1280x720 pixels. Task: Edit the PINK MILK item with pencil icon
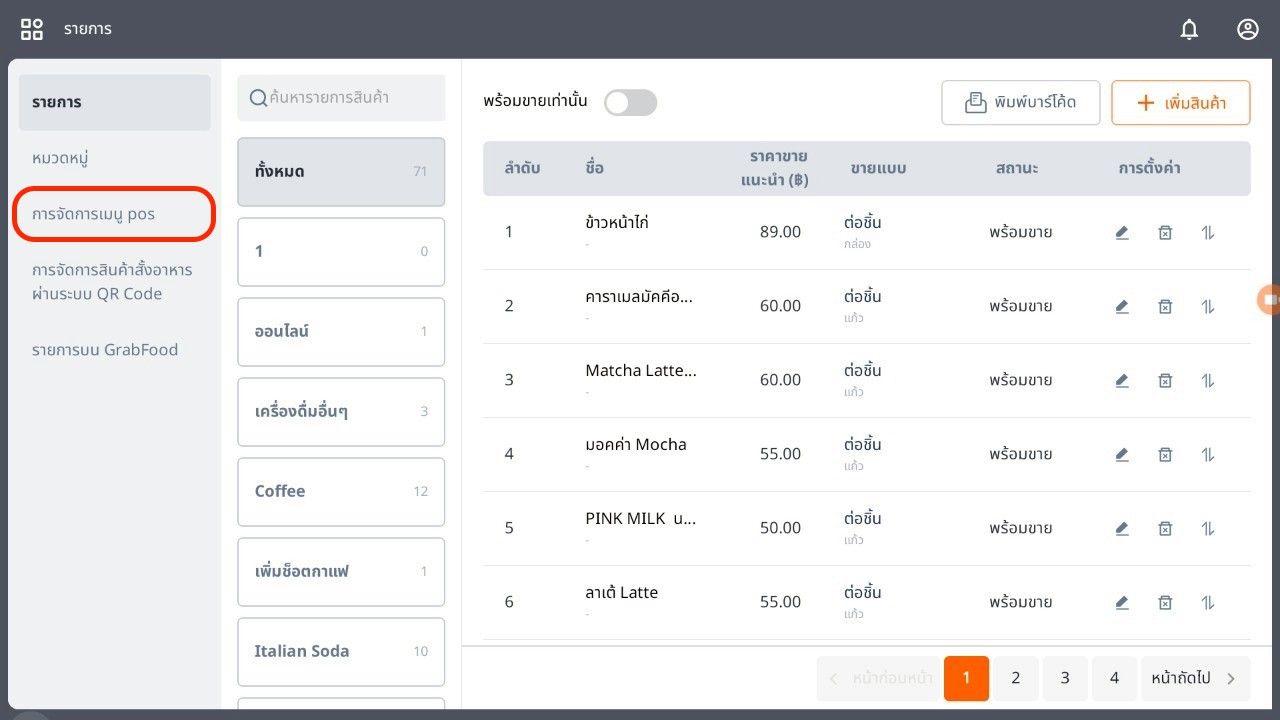point(1122,528)
